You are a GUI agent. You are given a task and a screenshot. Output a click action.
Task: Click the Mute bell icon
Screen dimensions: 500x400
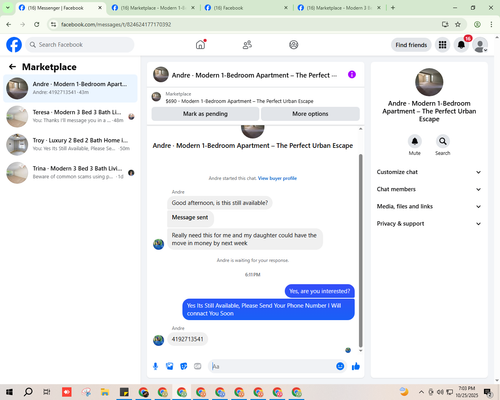tap(415, 141)
